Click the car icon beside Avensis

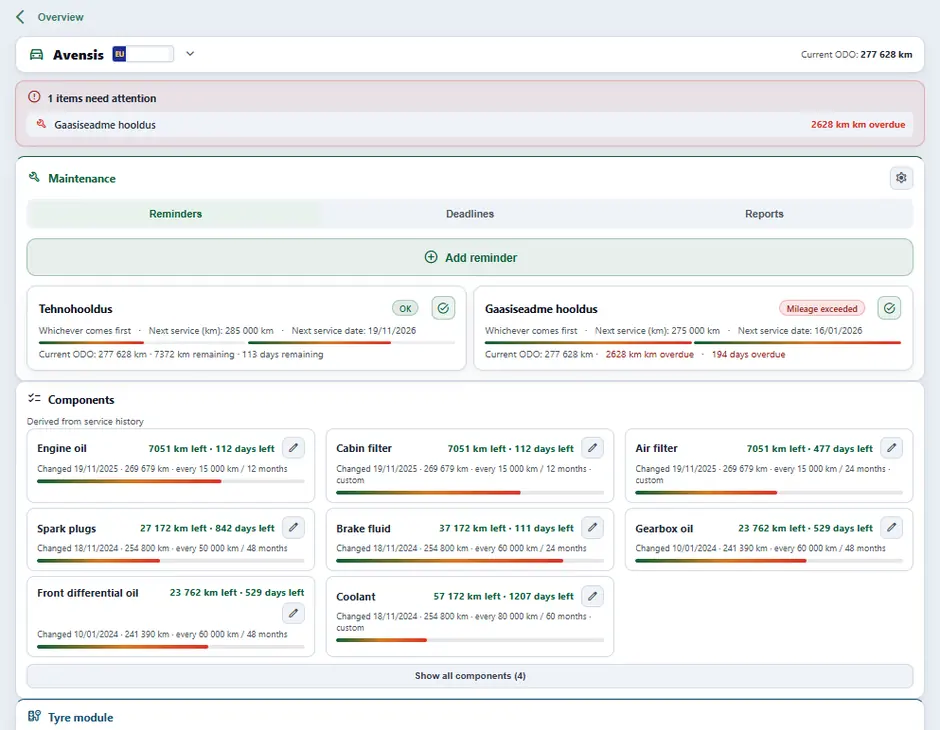(37, 55)
